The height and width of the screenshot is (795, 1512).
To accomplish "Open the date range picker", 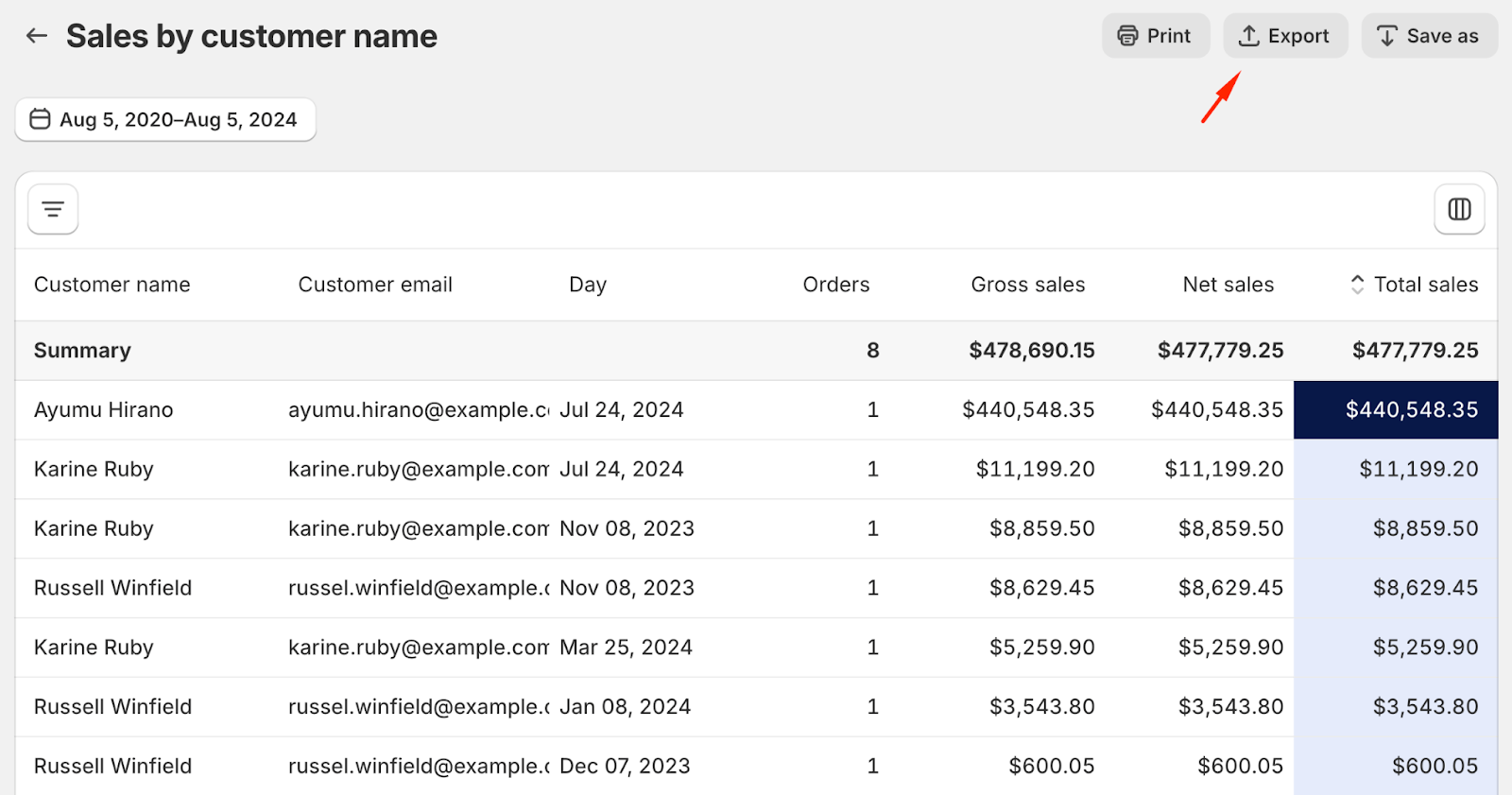I will [x=165, y=120].
